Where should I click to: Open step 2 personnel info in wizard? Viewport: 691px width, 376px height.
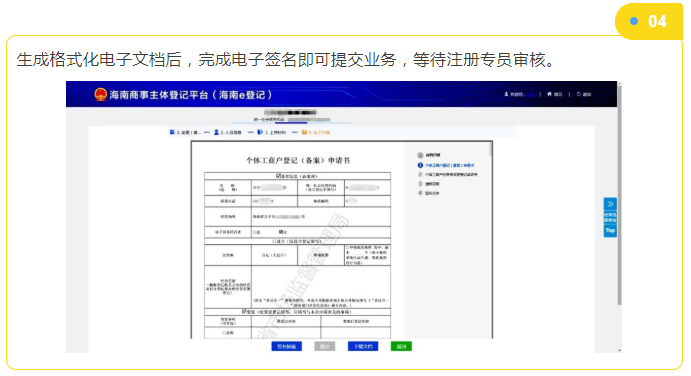pos(228,132)
